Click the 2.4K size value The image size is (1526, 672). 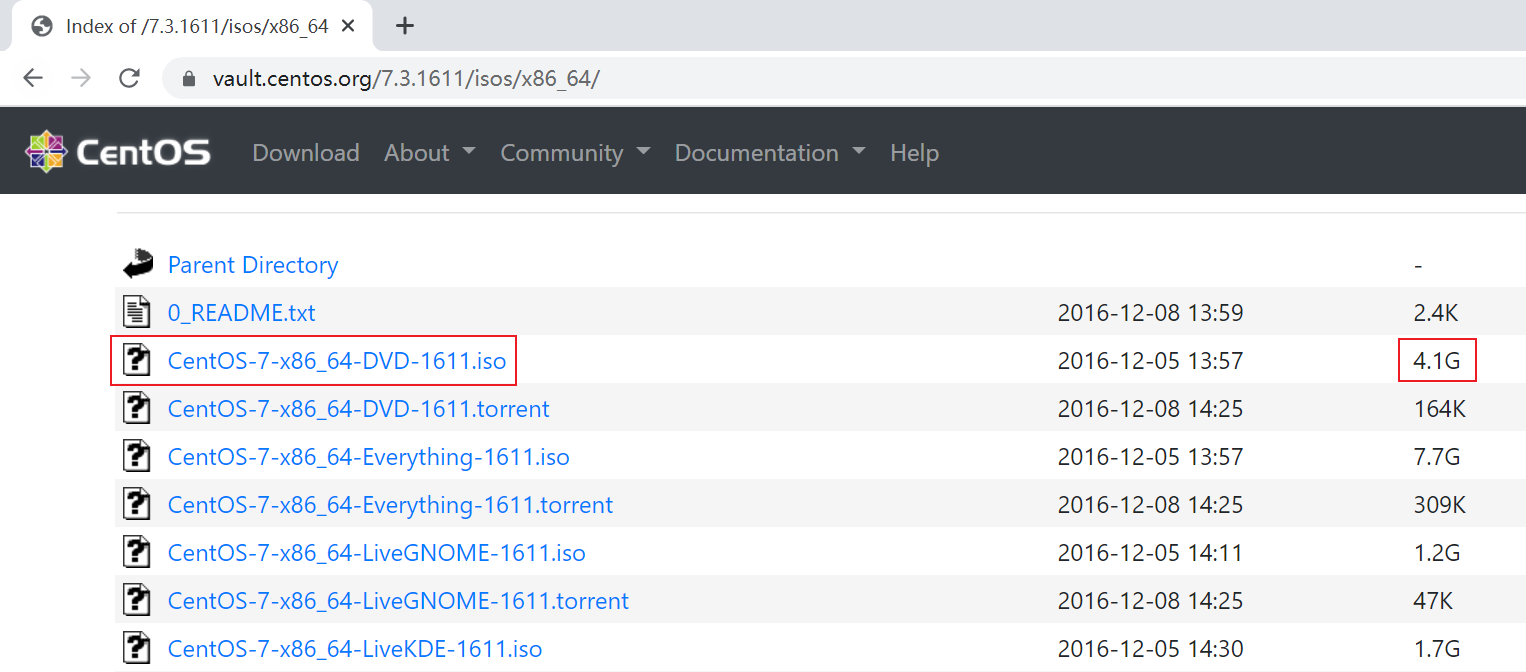(x=1436, y=313)
